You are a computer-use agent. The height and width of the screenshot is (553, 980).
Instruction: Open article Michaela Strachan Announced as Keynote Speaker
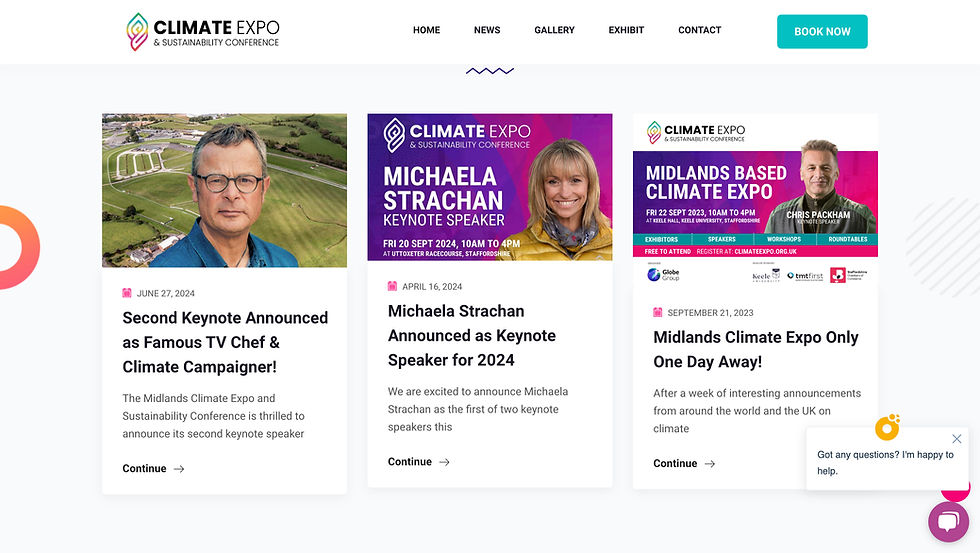pos(472,336)
